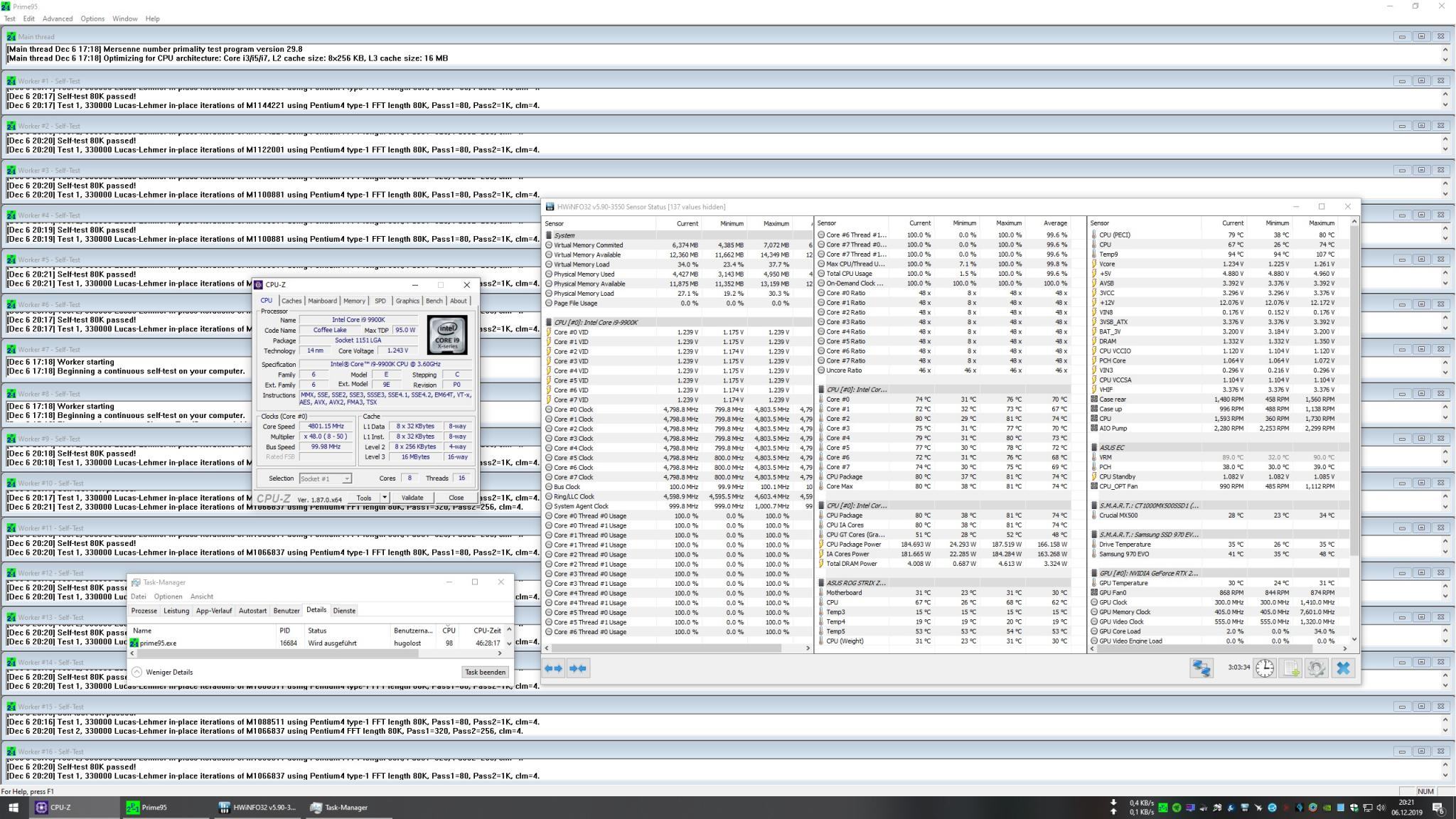Open the CPU-Z Tools dropdown arrow

(385, 498)
